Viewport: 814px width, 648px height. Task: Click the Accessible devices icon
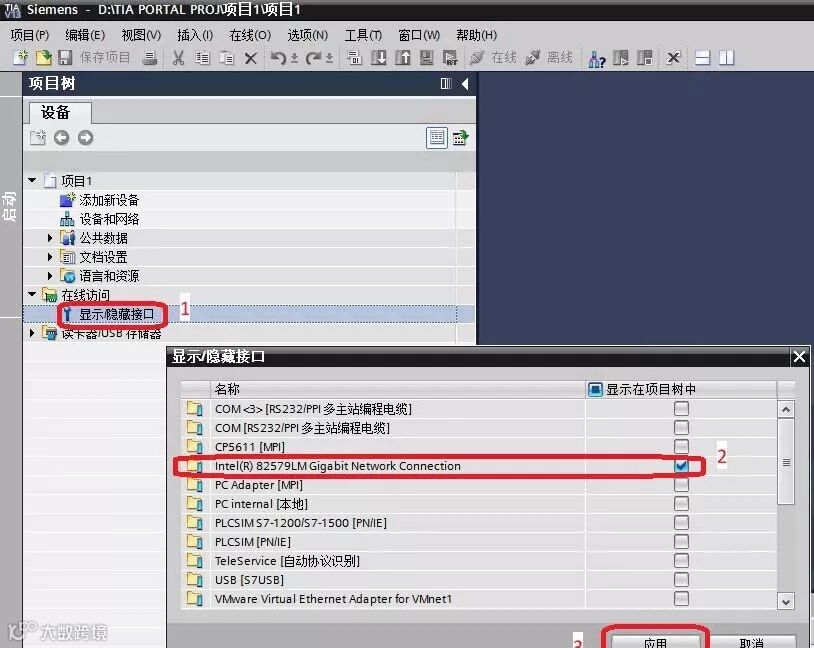click(596, 59)
